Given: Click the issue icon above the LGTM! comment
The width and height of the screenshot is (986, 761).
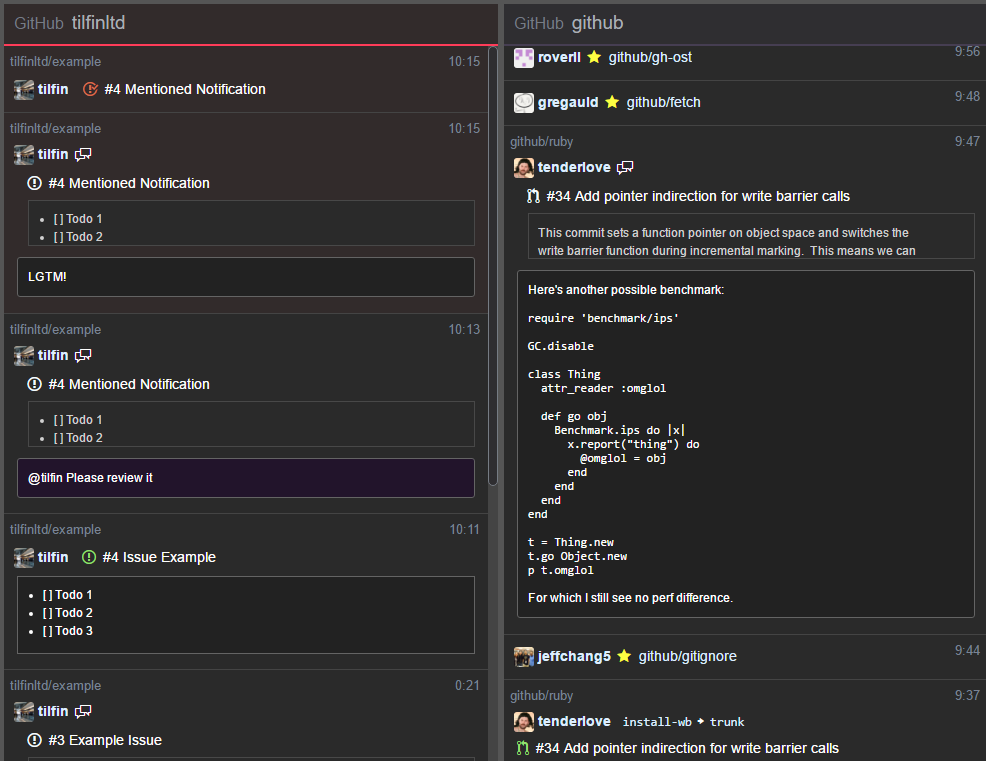Looking at the screenshot, I should pos(35,184).
